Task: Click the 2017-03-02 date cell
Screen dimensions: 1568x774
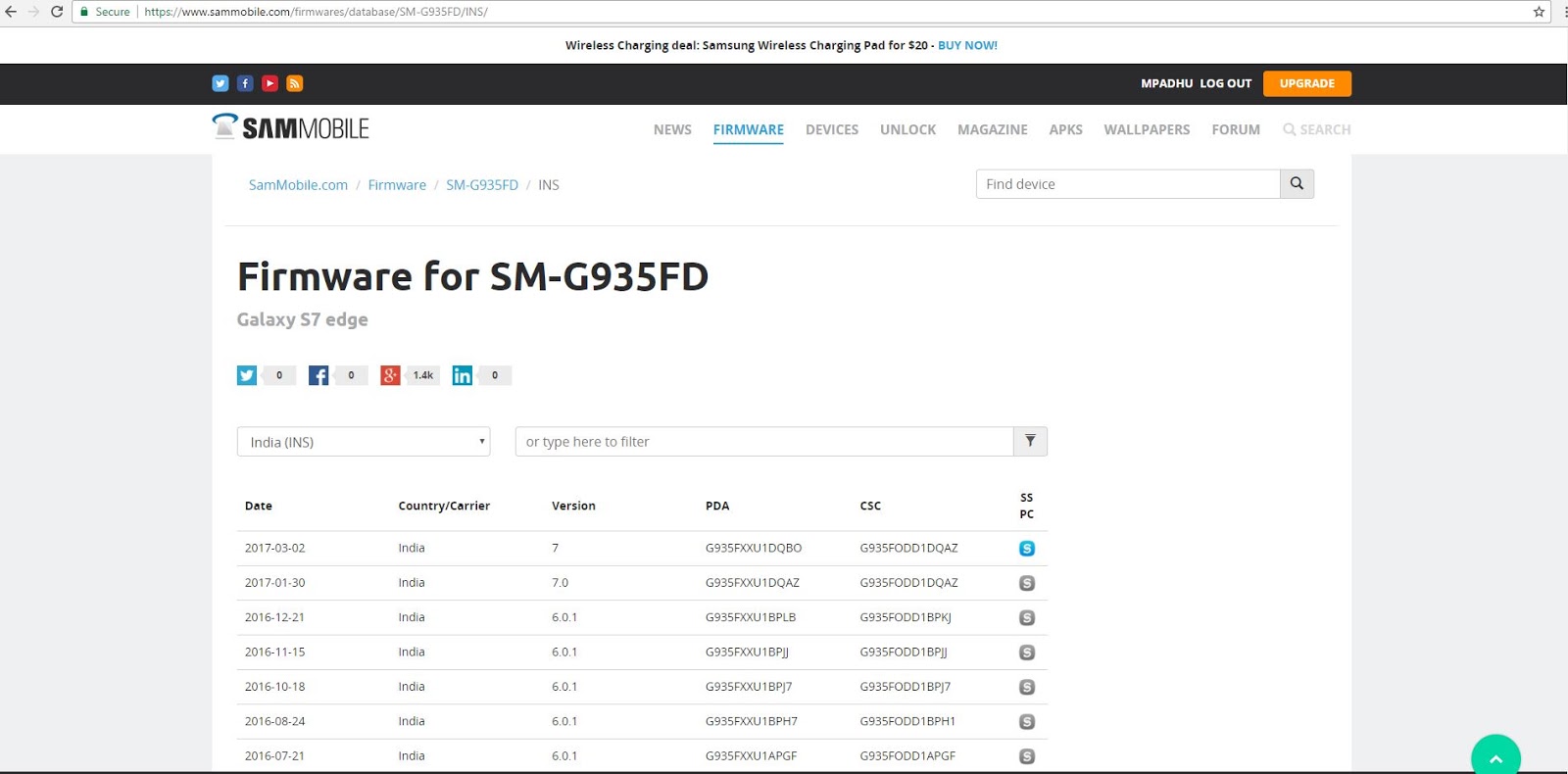Action: coord(275,548)
